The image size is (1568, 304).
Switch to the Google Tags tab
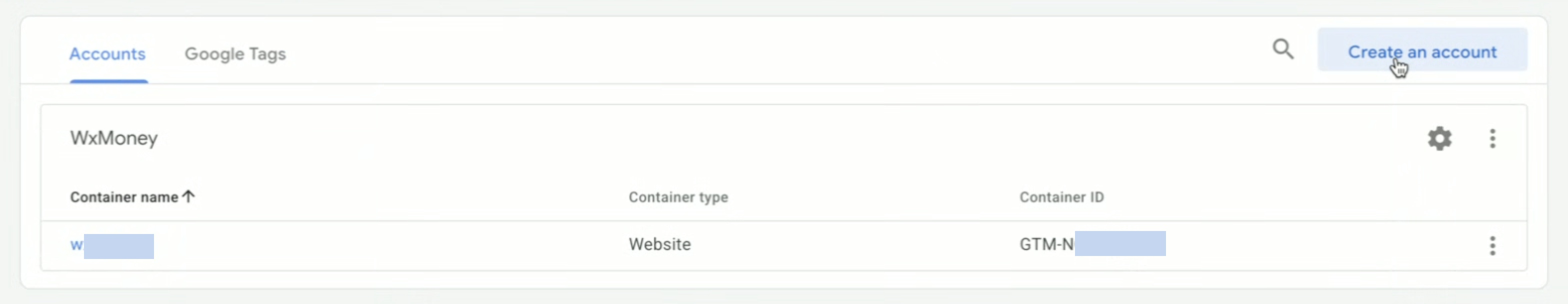235,54
